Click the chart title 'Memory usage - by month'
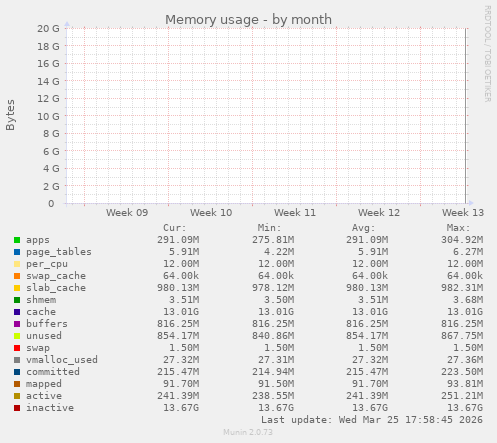The image size is (497, 443). [248, 20]
